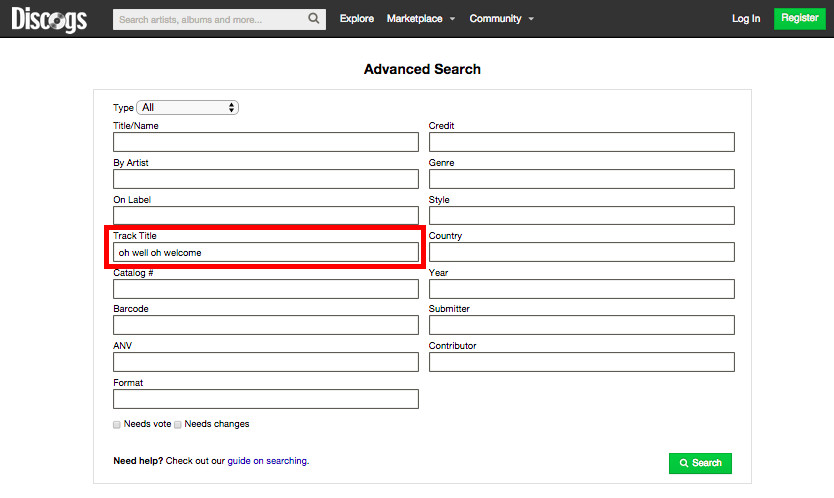Tick the Needs changes checkbox
Screen dimensions: 834x498
point(178,425)
